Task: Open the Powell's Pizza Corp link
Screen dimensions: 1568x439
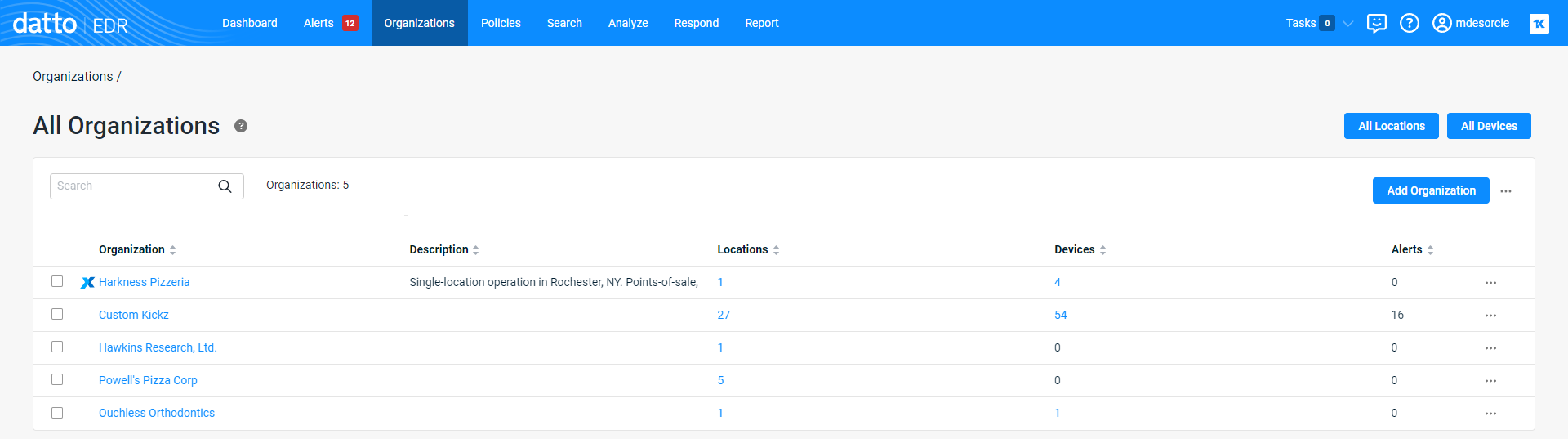Action: 148,380
